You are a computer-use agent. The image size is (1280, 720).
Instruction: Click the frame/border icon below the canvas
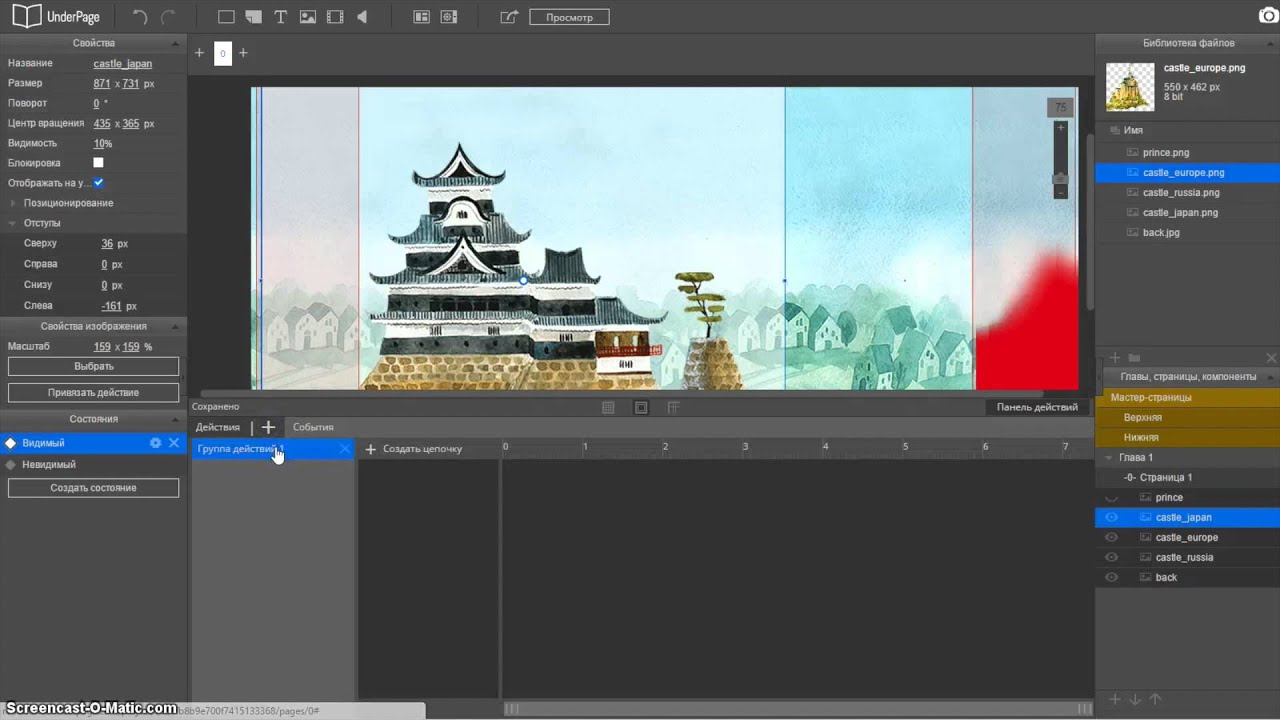[x=641, y=407]
